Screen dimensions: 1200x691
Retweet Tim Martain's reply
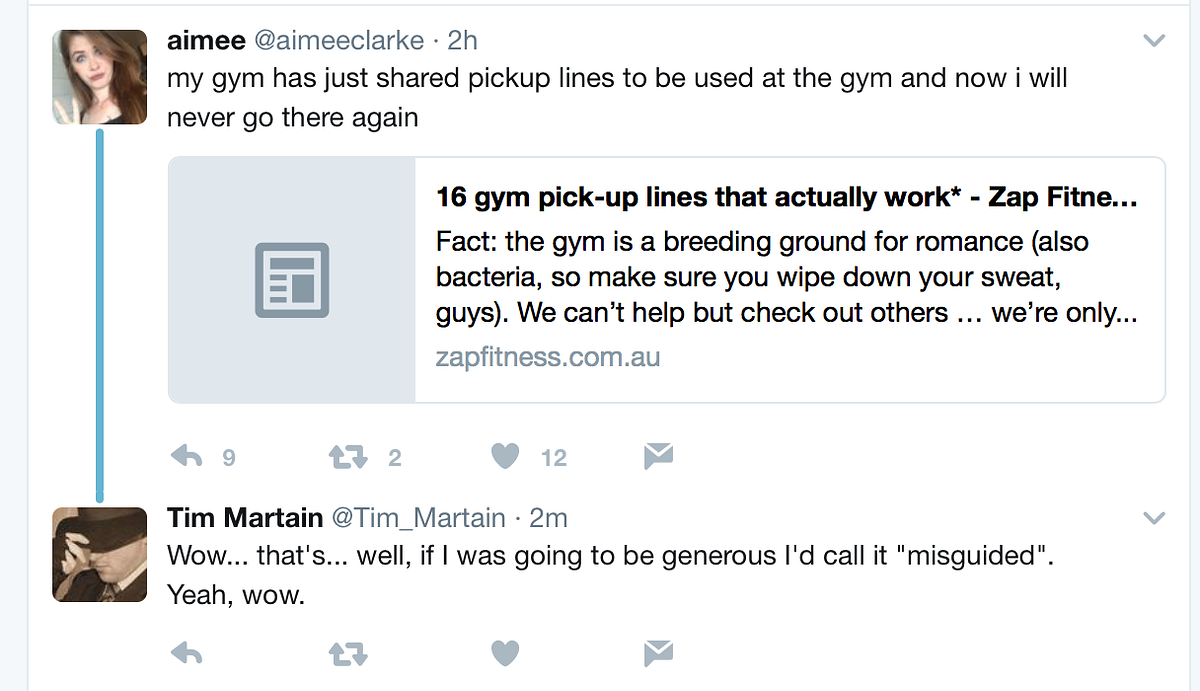pos(348,654)
